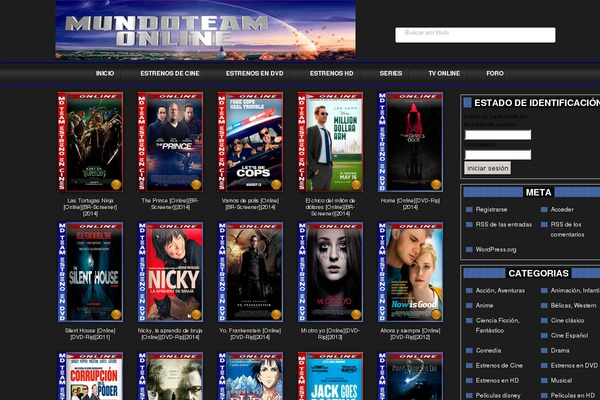Go to TV Online page
Image resolution: width=600 pixels, height=400 pixels.
point(444,73)
